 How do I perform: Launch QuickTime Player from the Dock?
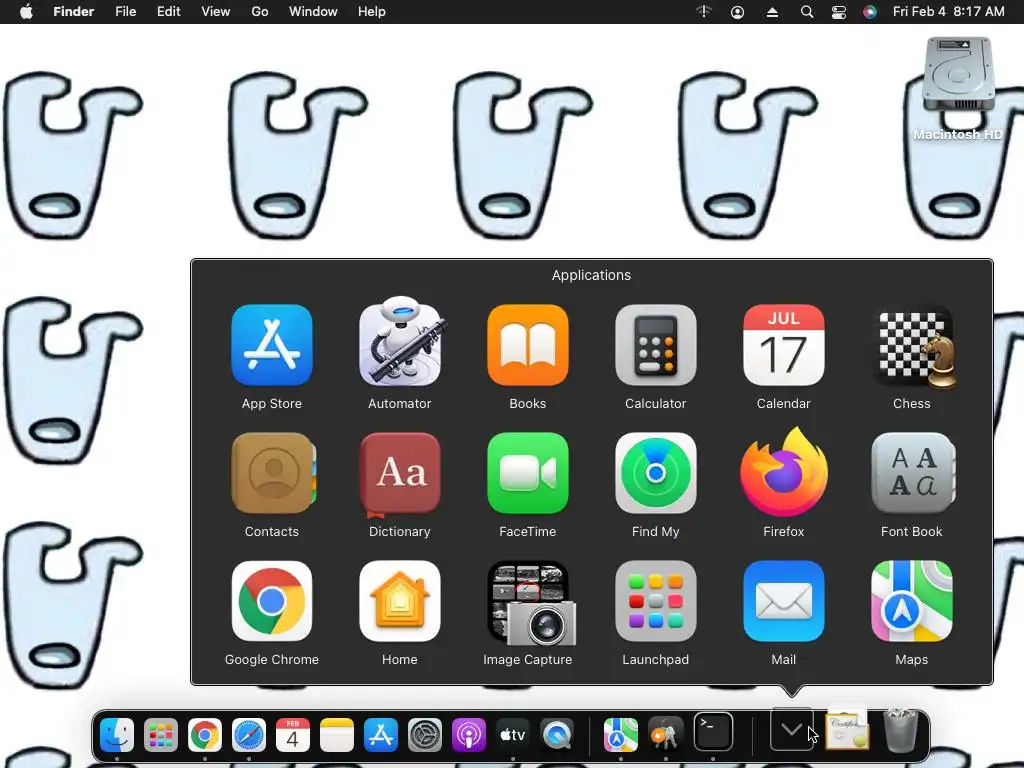[557, 735]
